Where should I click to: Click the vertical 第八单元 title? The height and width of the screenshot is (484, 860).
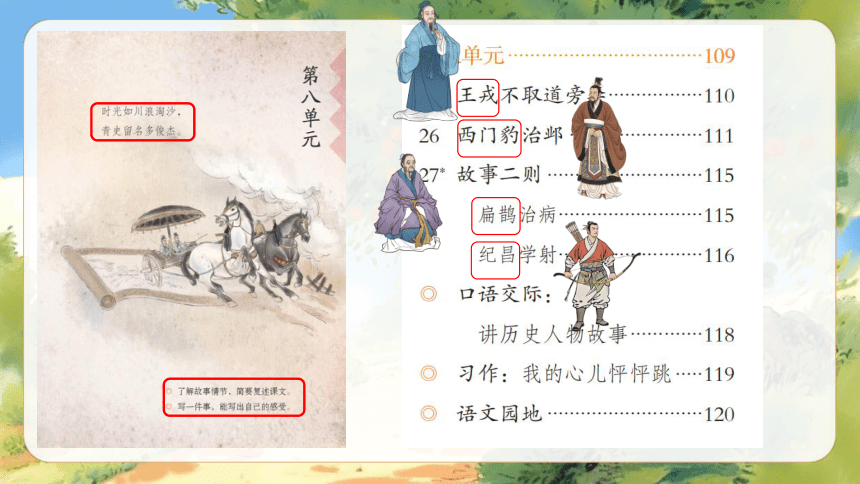[x=310, y=106]
